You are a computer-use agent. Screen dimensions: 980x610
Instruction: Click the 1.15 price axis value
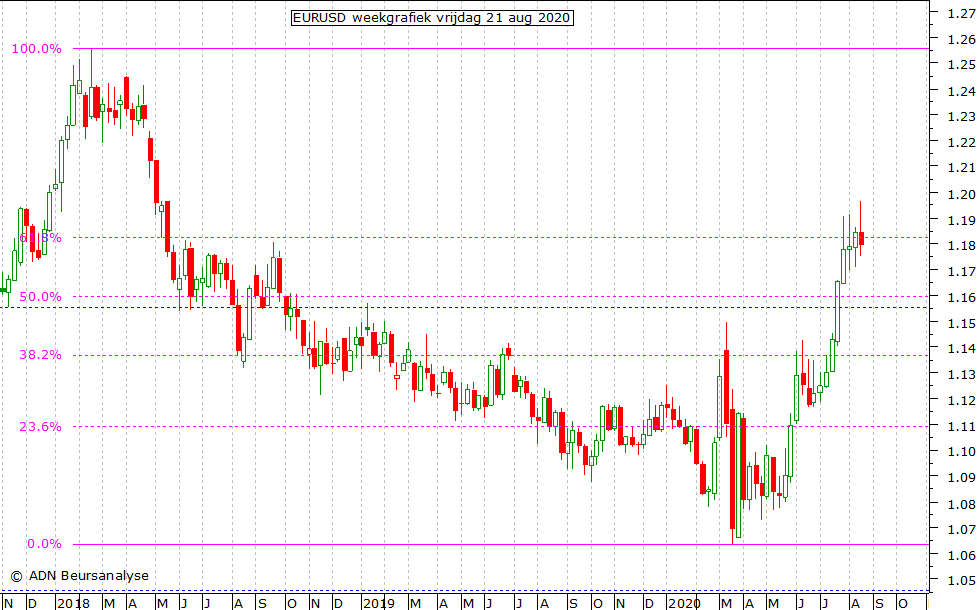pyautogui.click(x=961, y=323)
